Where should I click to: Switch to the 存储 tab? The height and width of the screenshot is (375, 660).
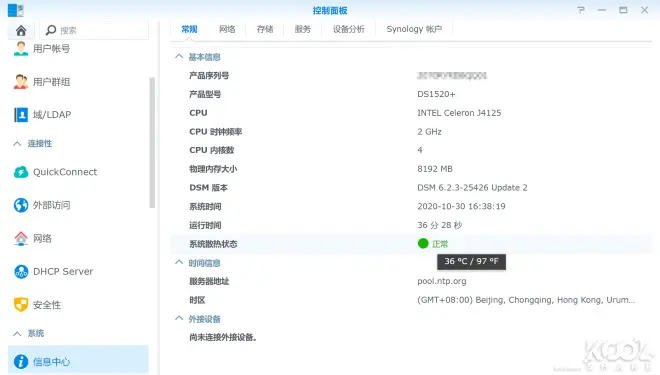tap(265, 29)
